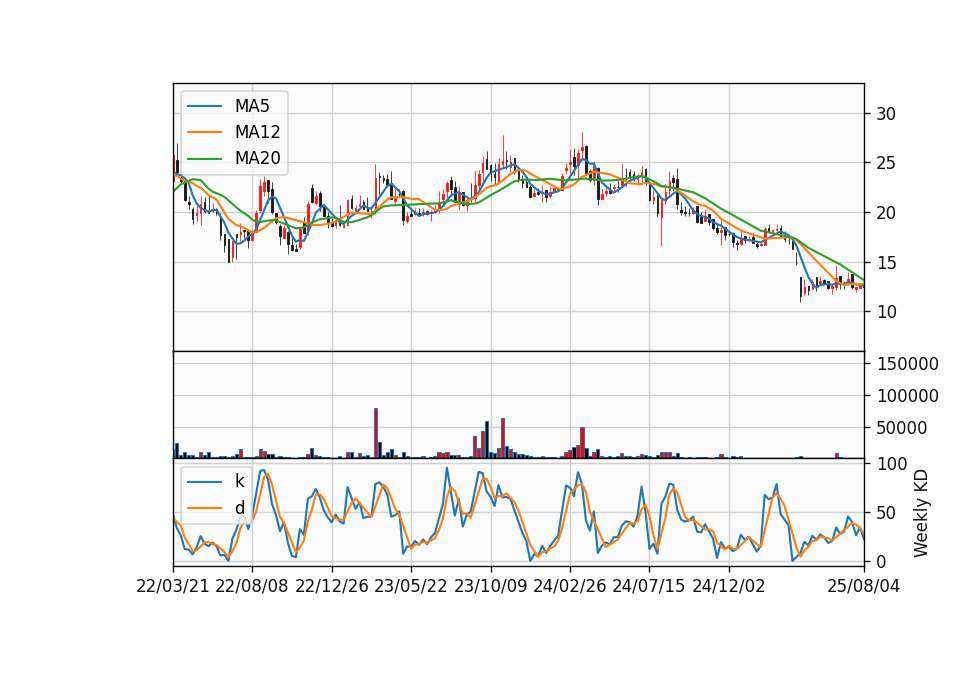Click the 24/02/26 date label
Viewport: 960px width, 690px height.
tap(569, 586)
